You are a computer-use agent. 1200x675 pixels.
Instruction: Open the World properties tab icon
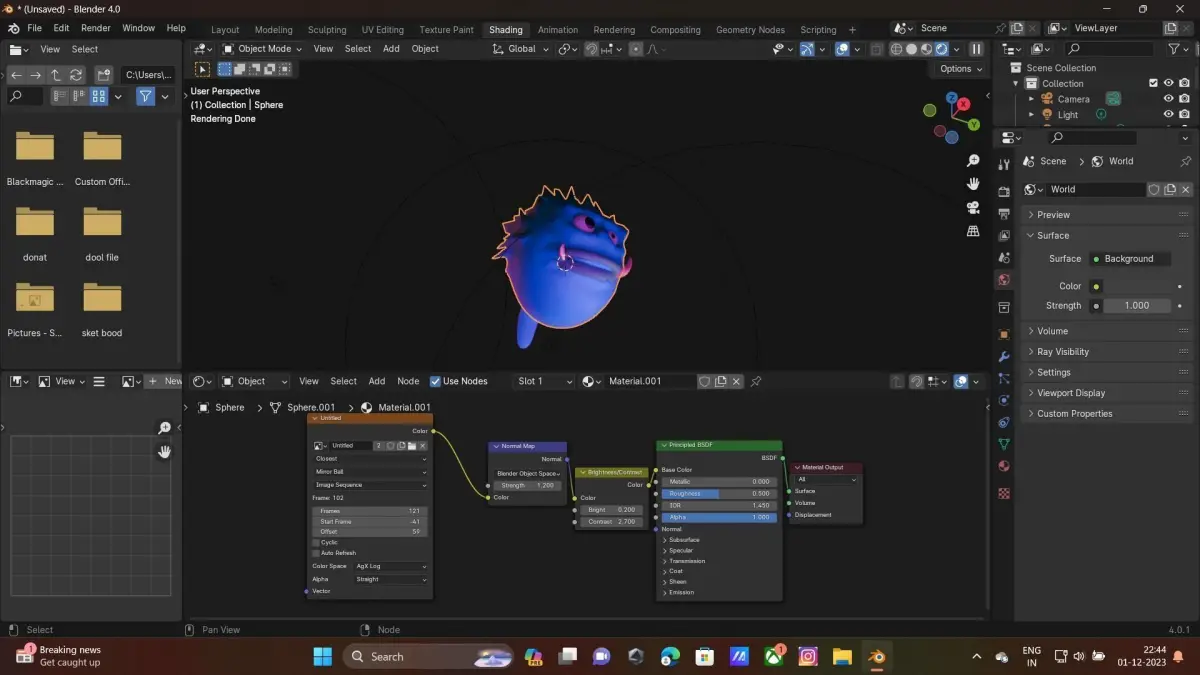(1004, 280)
